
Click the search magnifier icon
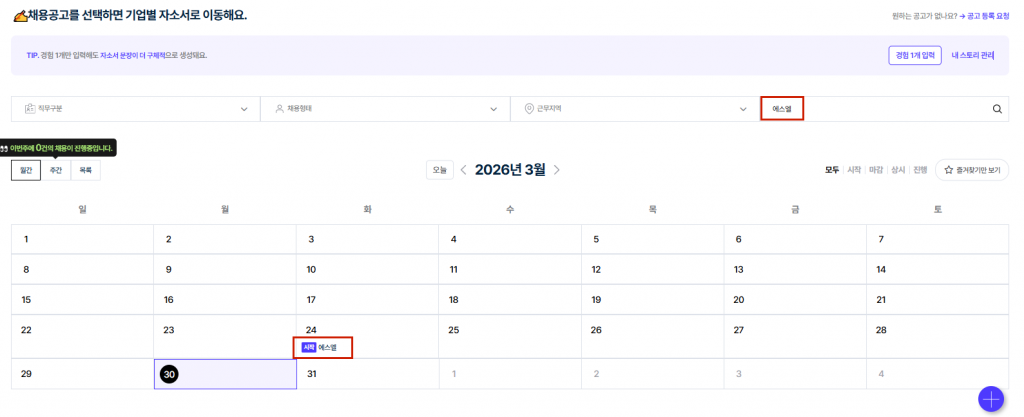point(997,109)
